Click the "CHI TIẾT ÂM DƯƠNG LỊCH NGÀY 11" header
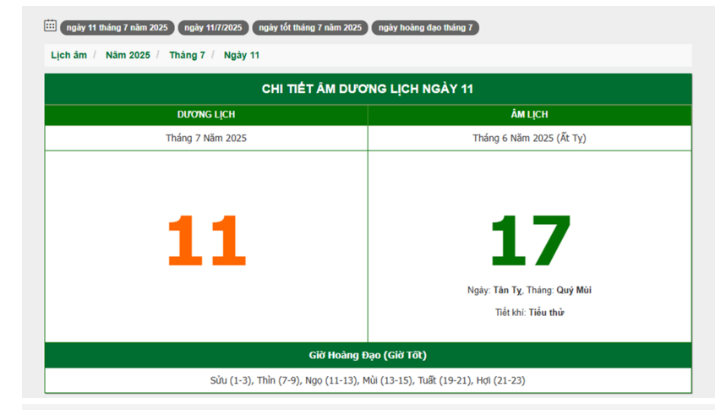724x410 pixels. tap(367, 89)
